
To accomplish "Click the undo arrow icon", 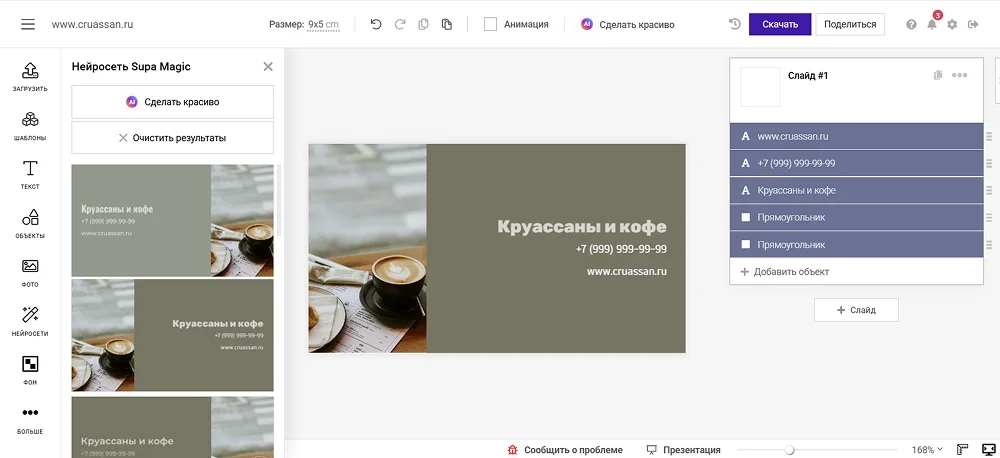I will pyautogui.click(x=376, y=24).
